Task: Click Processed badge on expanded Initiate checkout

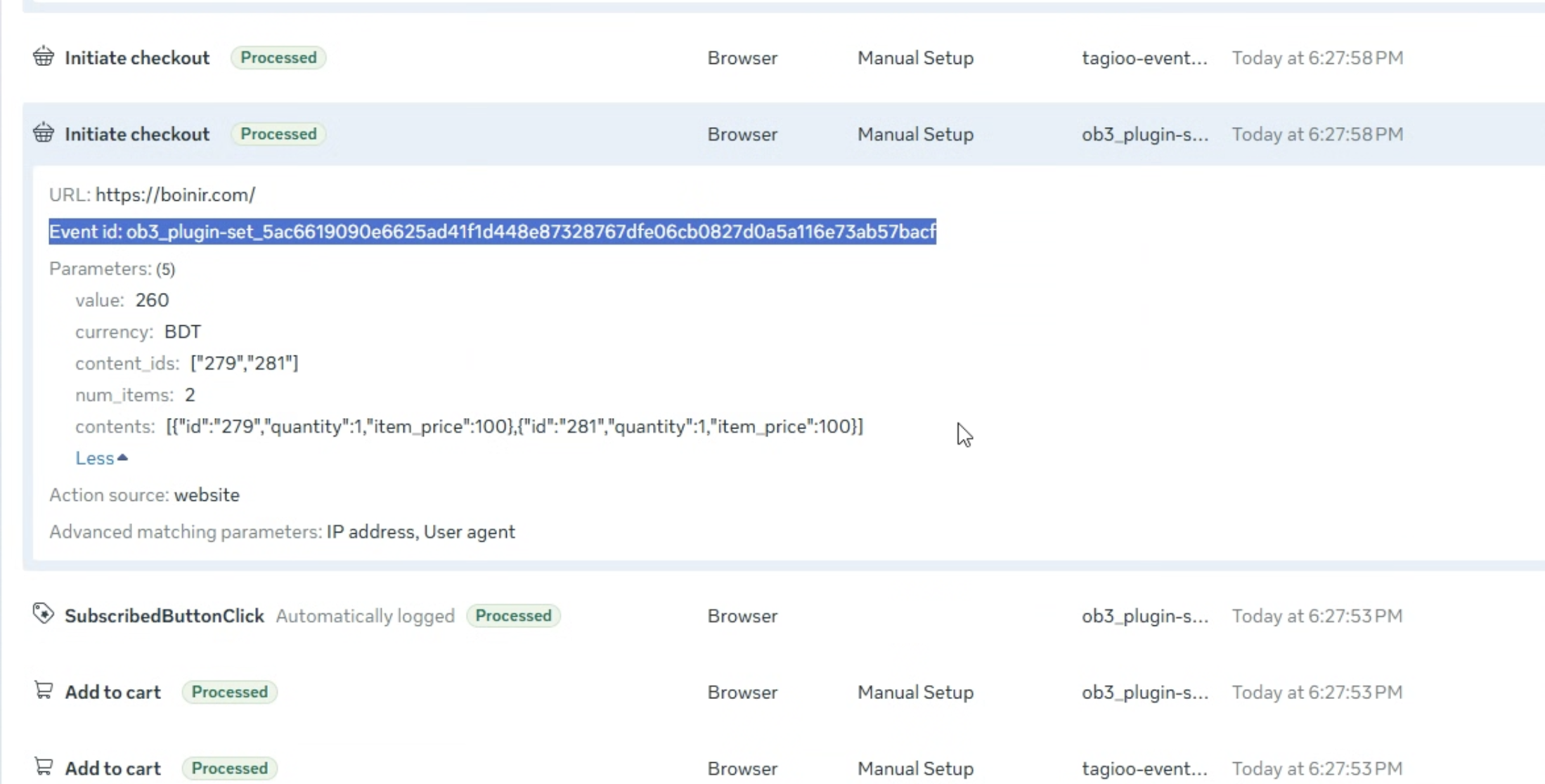Action: pos(278,134)
